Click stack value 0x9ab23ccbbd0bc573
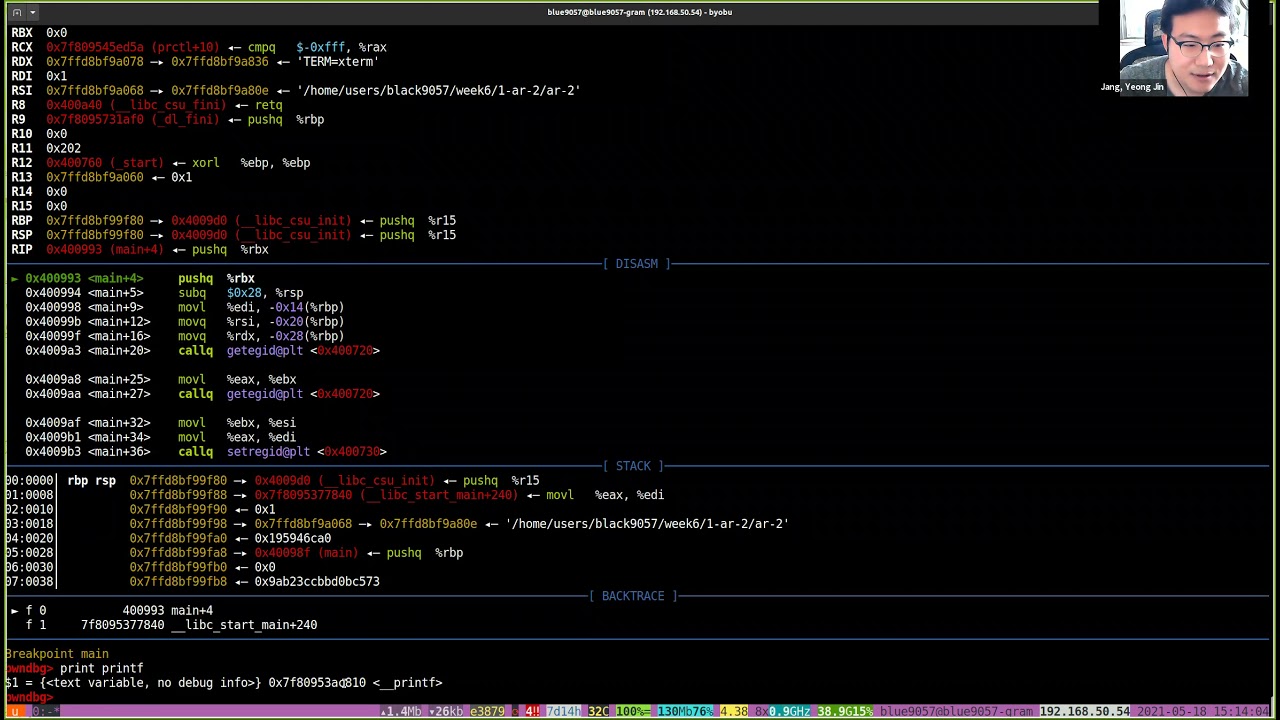1280x720 pixels. [317, 581]
